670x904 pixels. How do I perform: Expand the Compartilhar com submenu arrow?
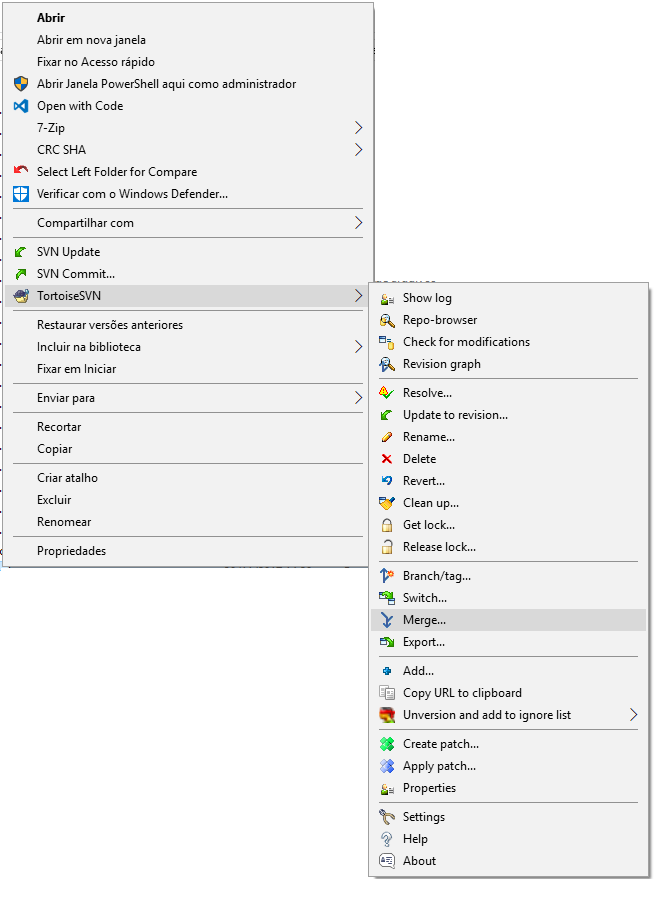(x=359, y=223)
